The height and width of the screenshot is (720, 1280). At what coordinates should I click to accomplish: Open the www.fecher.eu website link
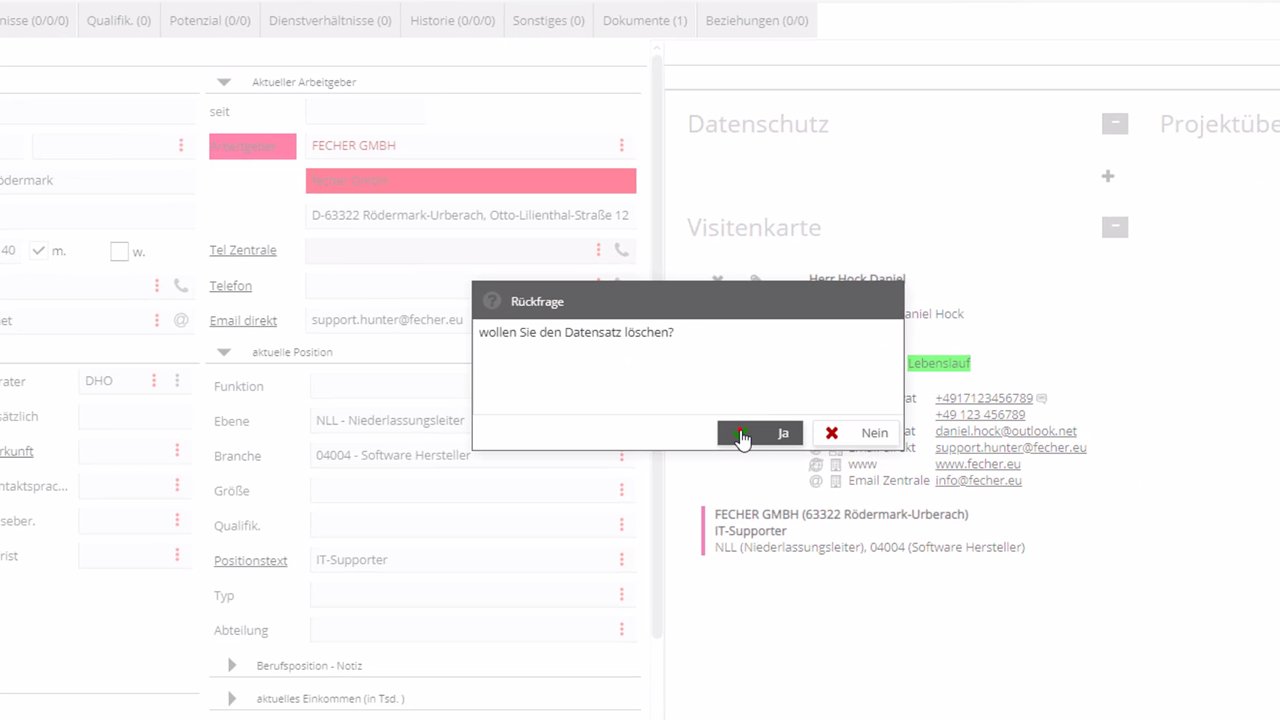pyautogui.click(x=978, y=464)
